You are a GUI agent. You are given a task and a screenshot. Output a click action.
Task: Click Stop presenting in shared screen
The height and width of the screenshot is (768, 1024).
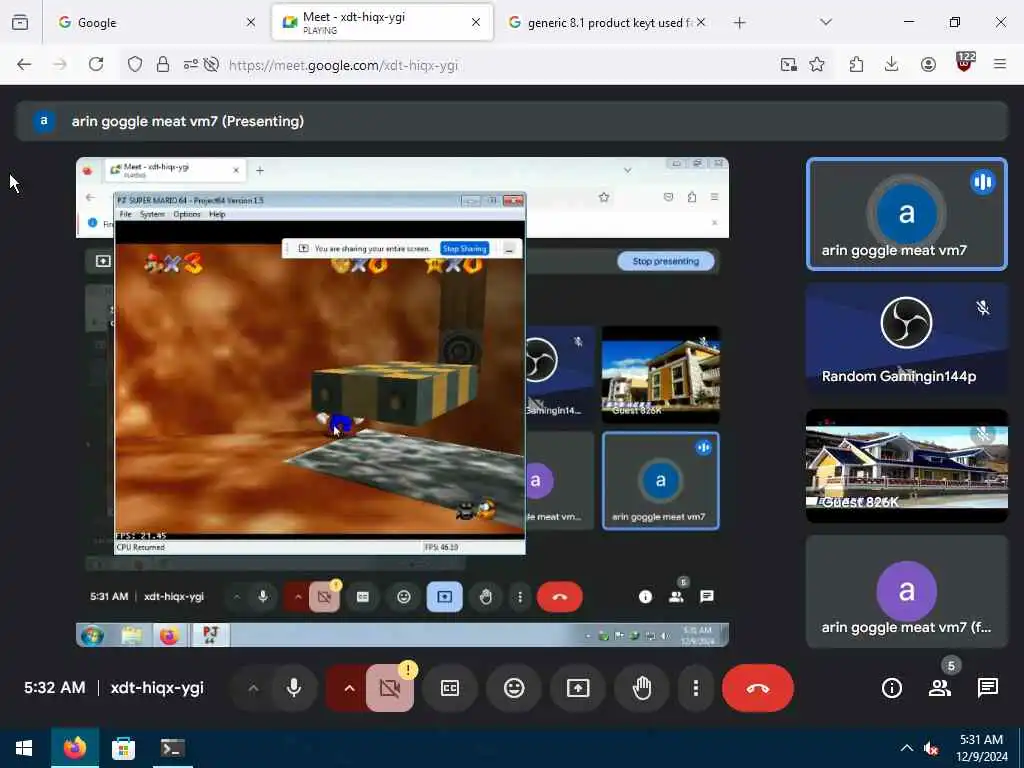665,261
